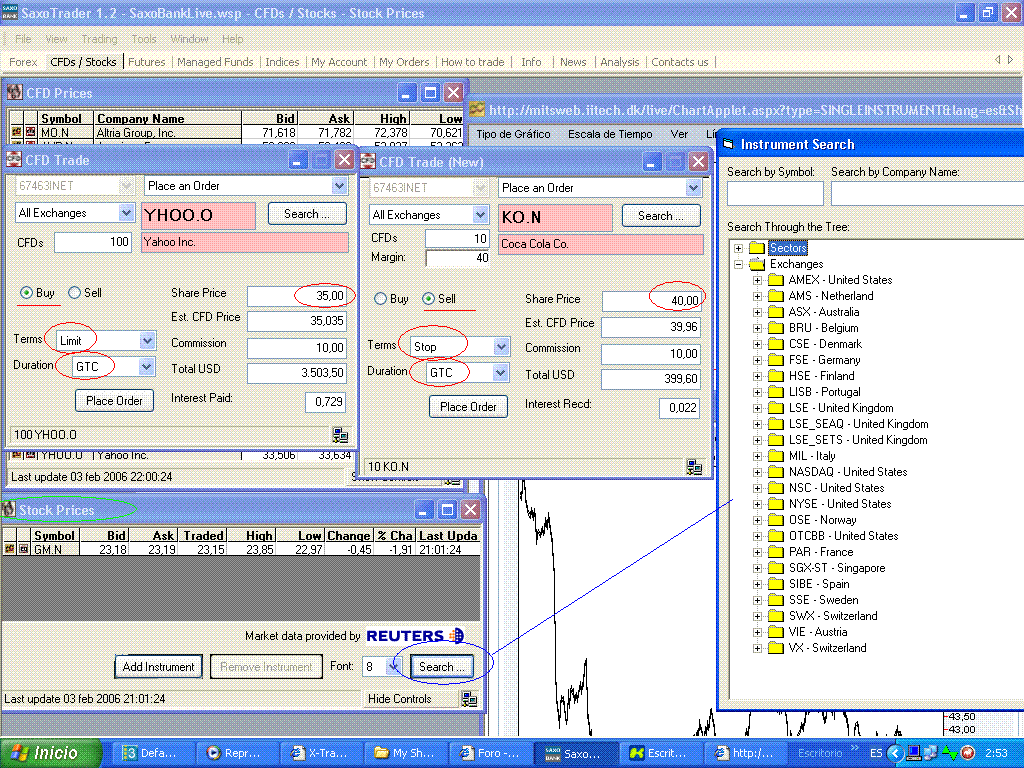Viewport: 1024px width, 768px height.
Task: Click the round red icon in the system tray
Action: tap(967, 753)
